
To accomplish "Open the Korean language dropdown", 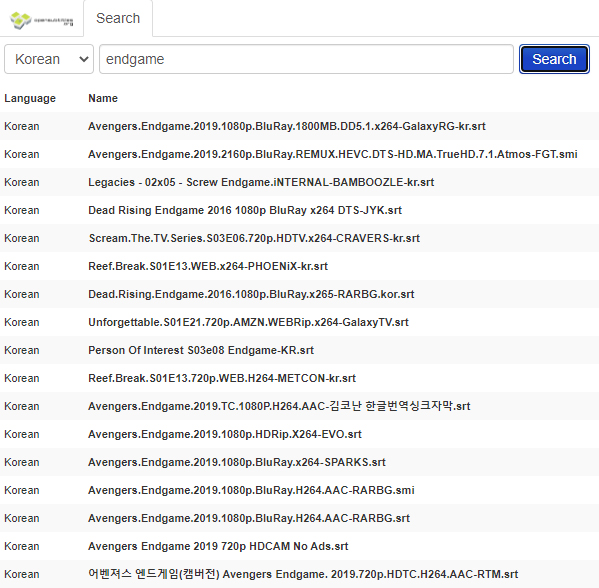I will tap(49, 59).
